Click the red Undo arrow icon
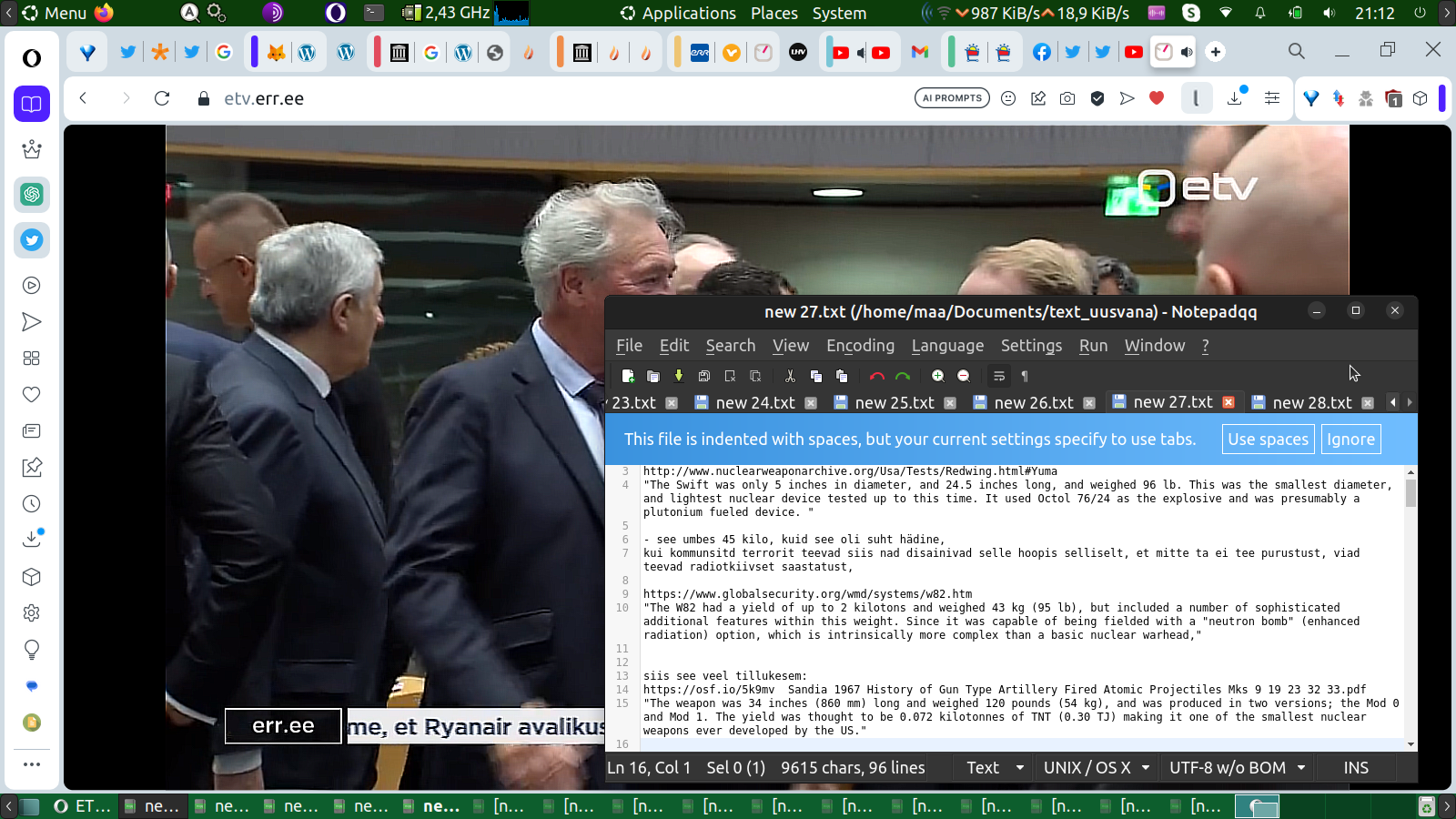Screen dimensions: 1456x819 coord(876,376)
